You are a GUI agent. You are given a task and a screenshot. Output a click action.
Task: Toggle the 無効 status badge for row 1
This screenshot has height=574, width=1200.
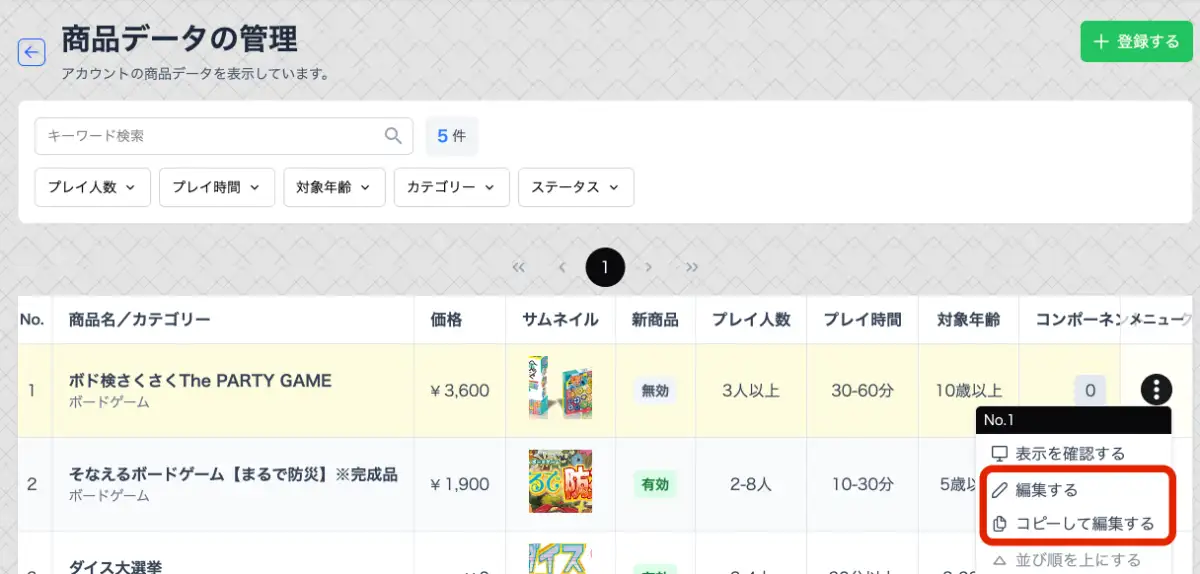coord(655,391)
